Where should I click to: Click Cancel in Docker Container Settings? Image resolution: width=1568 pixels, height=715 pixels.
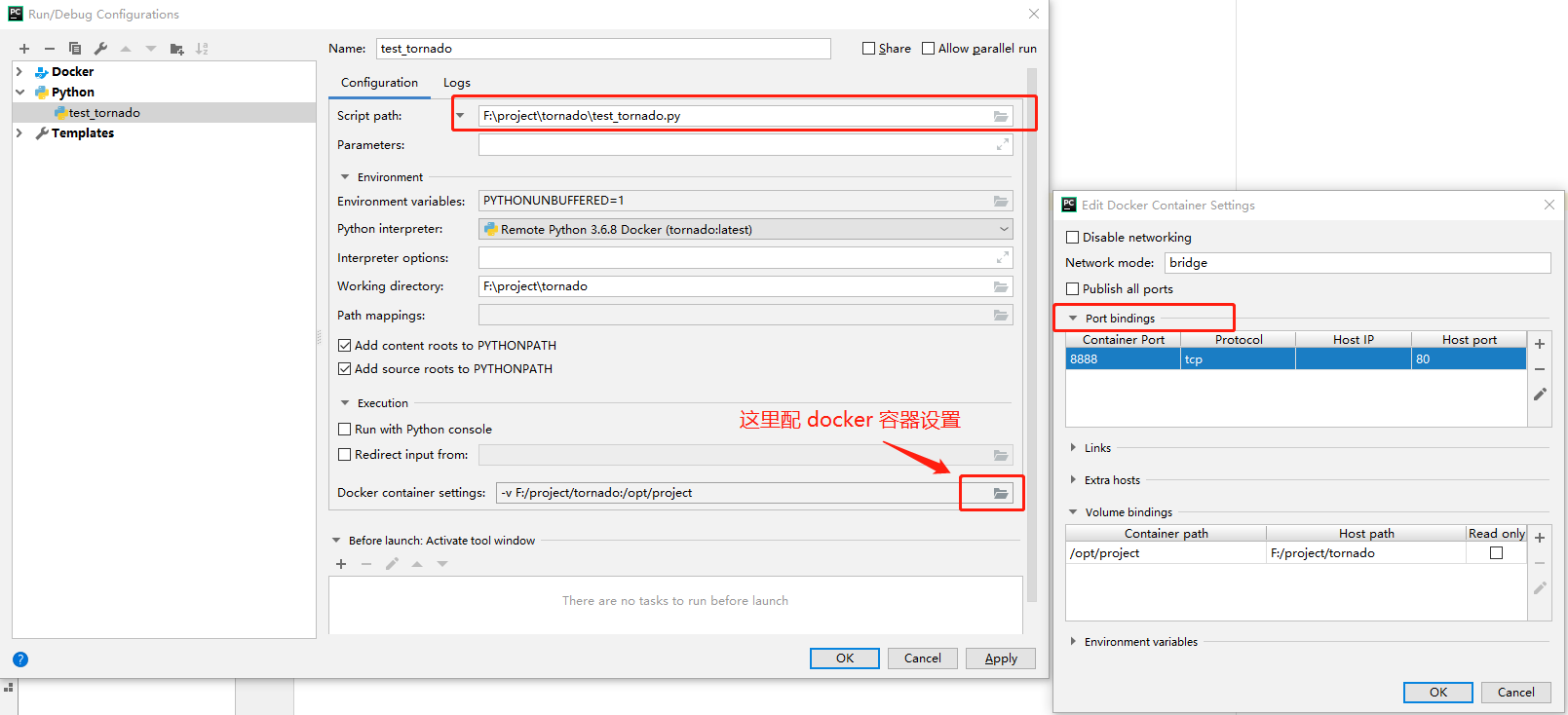click(x=1516, y=693)
